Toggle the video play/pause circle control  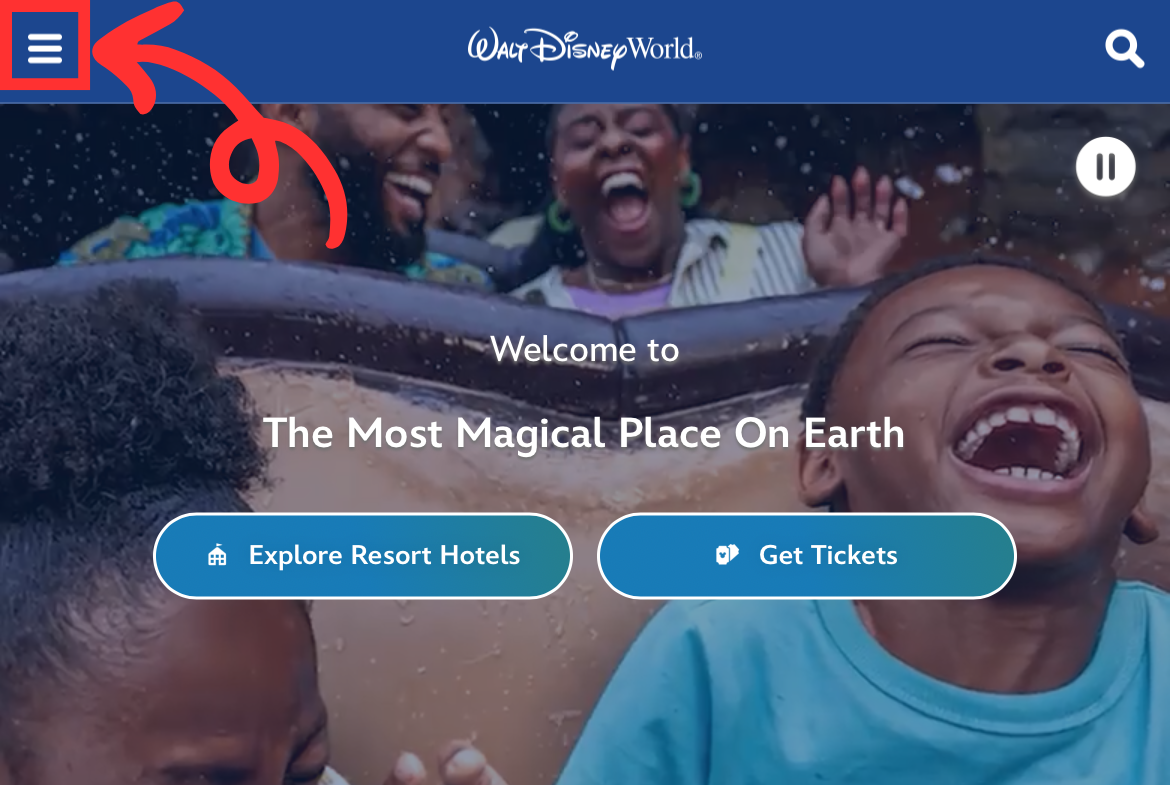(1106, 166)
